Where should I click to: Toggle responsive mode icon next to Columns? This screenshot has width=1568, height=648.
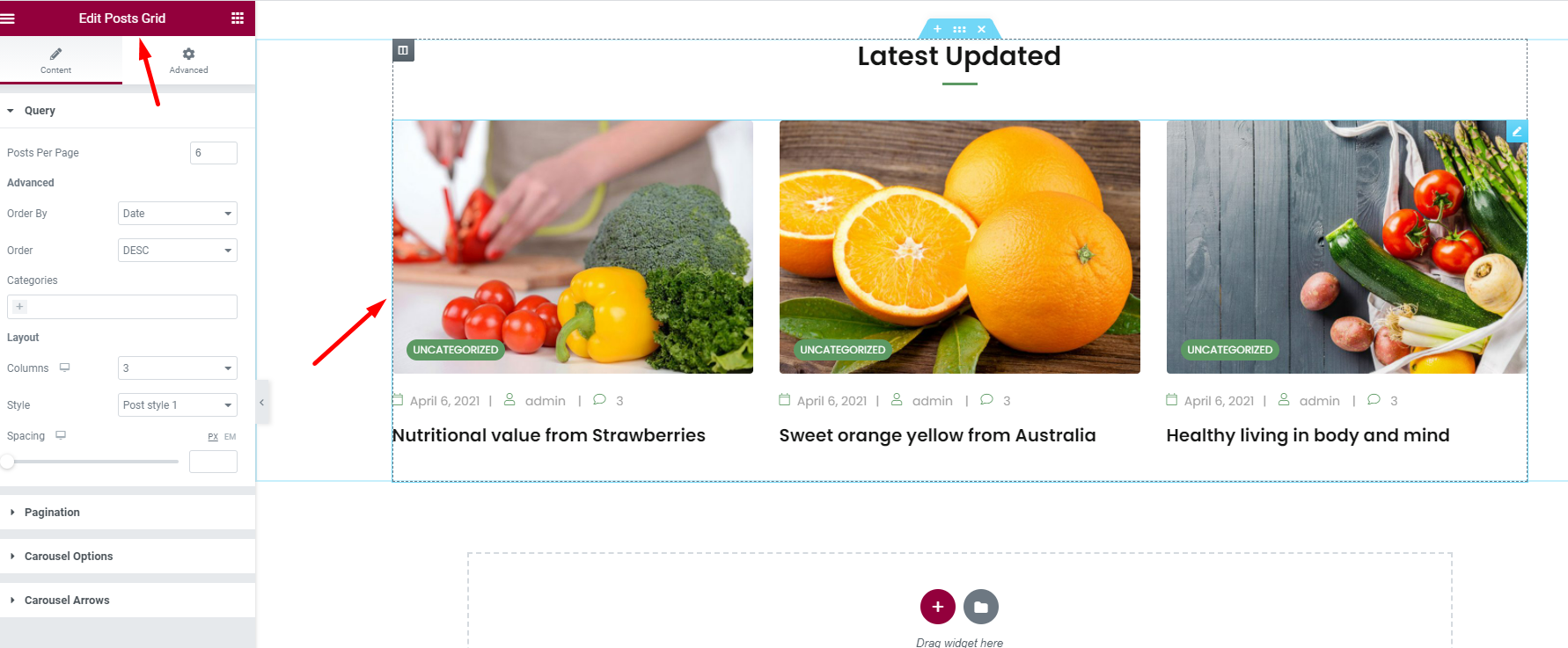(64, 368)
